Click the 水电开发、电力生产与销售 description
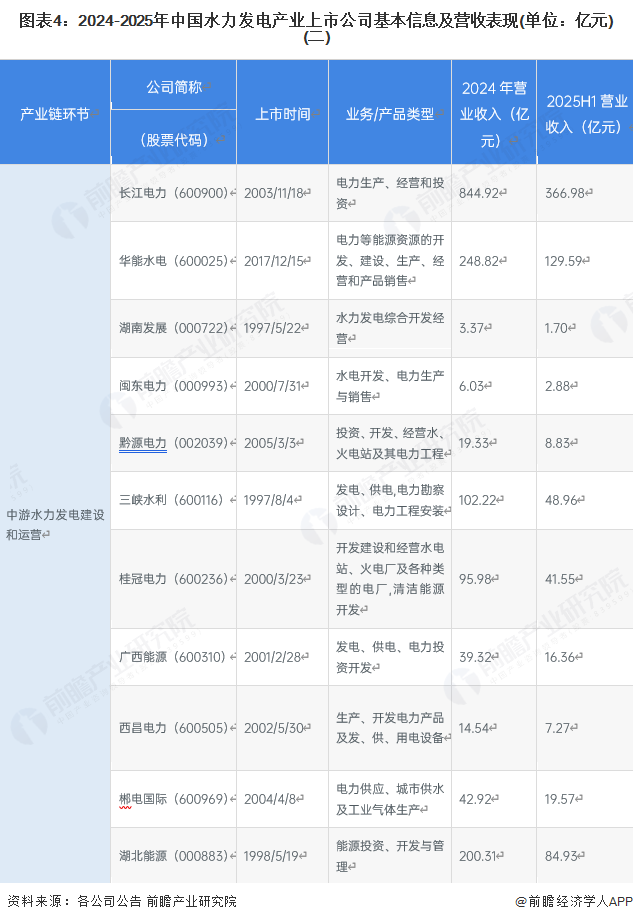Viewport: 633px width, 922px height. [390, 386]
